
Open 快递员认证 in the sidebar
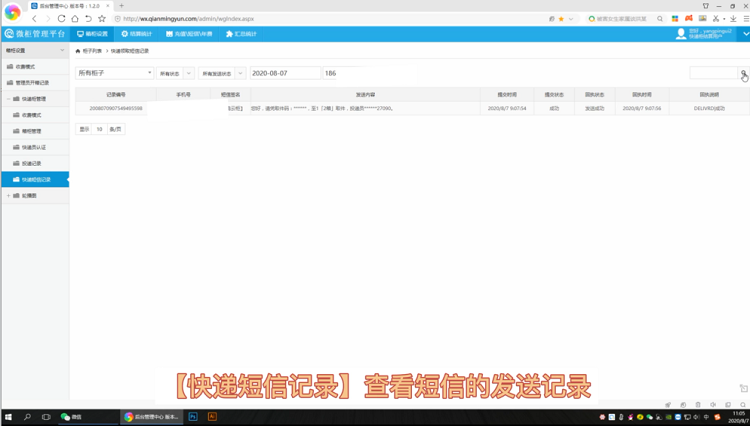[35, 147]
